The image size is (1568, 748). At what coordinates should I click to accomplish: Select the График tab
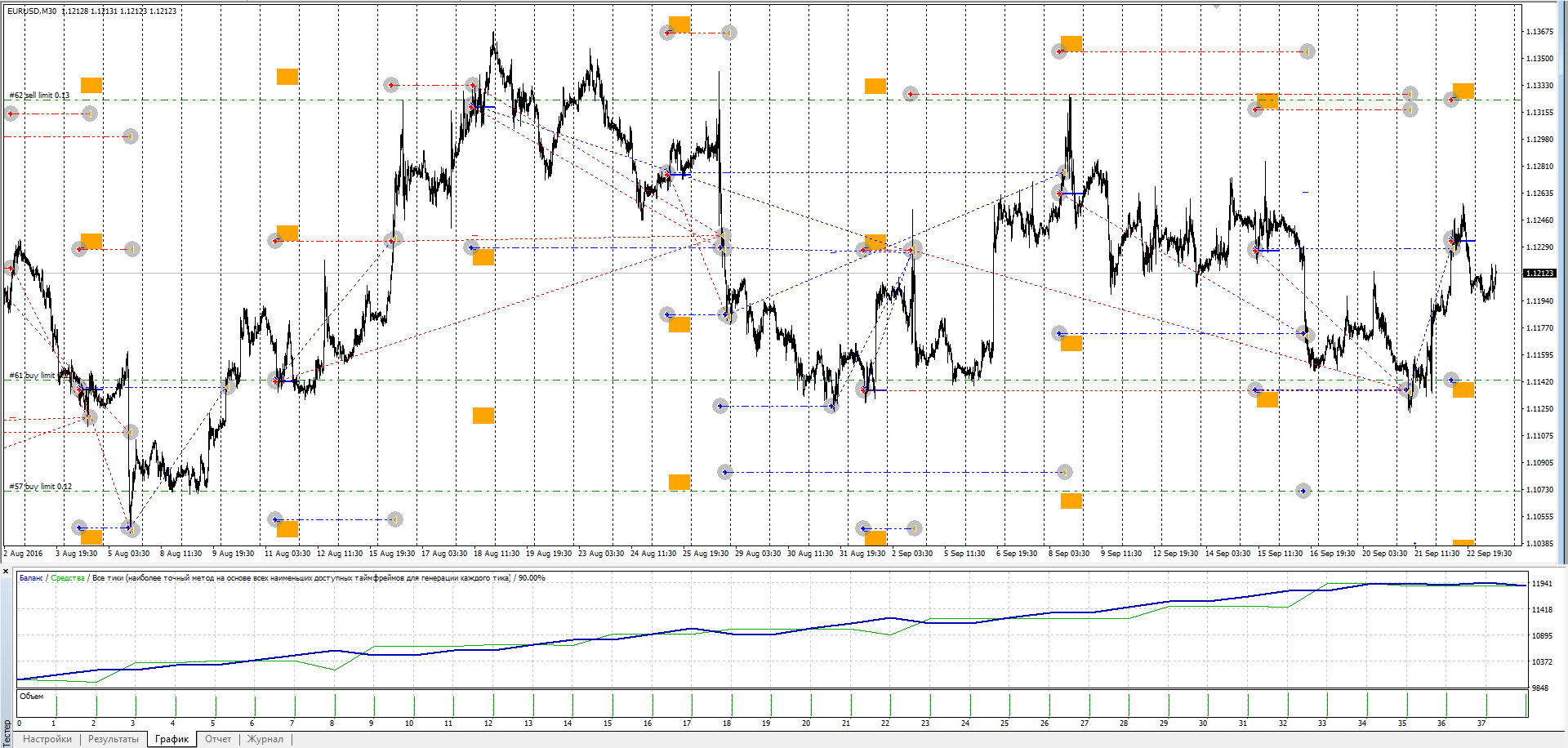pyautogui.click(x=171, y=739)
